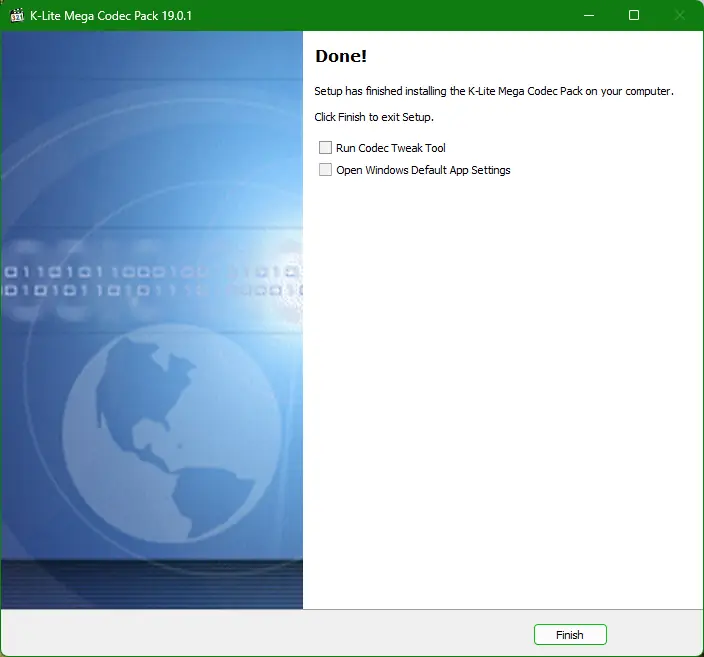This screenshot has width=704, height=657.
Task: Minimize the K-Lite Mega Codec Pack window
Action: (589, 15)
